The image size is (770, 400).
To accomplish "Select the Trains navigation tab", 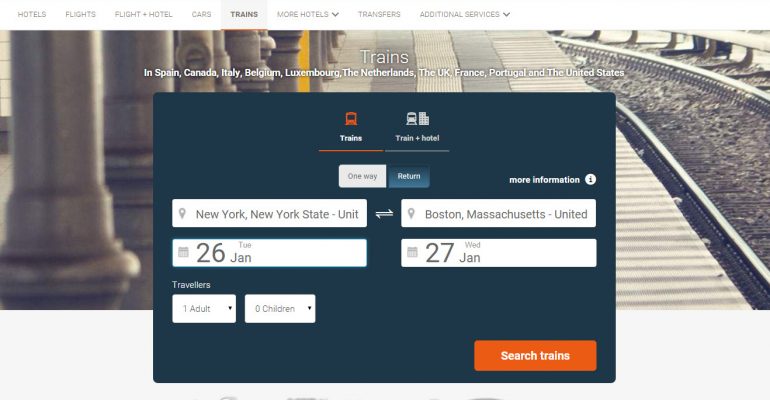I will pyautogui.click(x=244, y=14).
